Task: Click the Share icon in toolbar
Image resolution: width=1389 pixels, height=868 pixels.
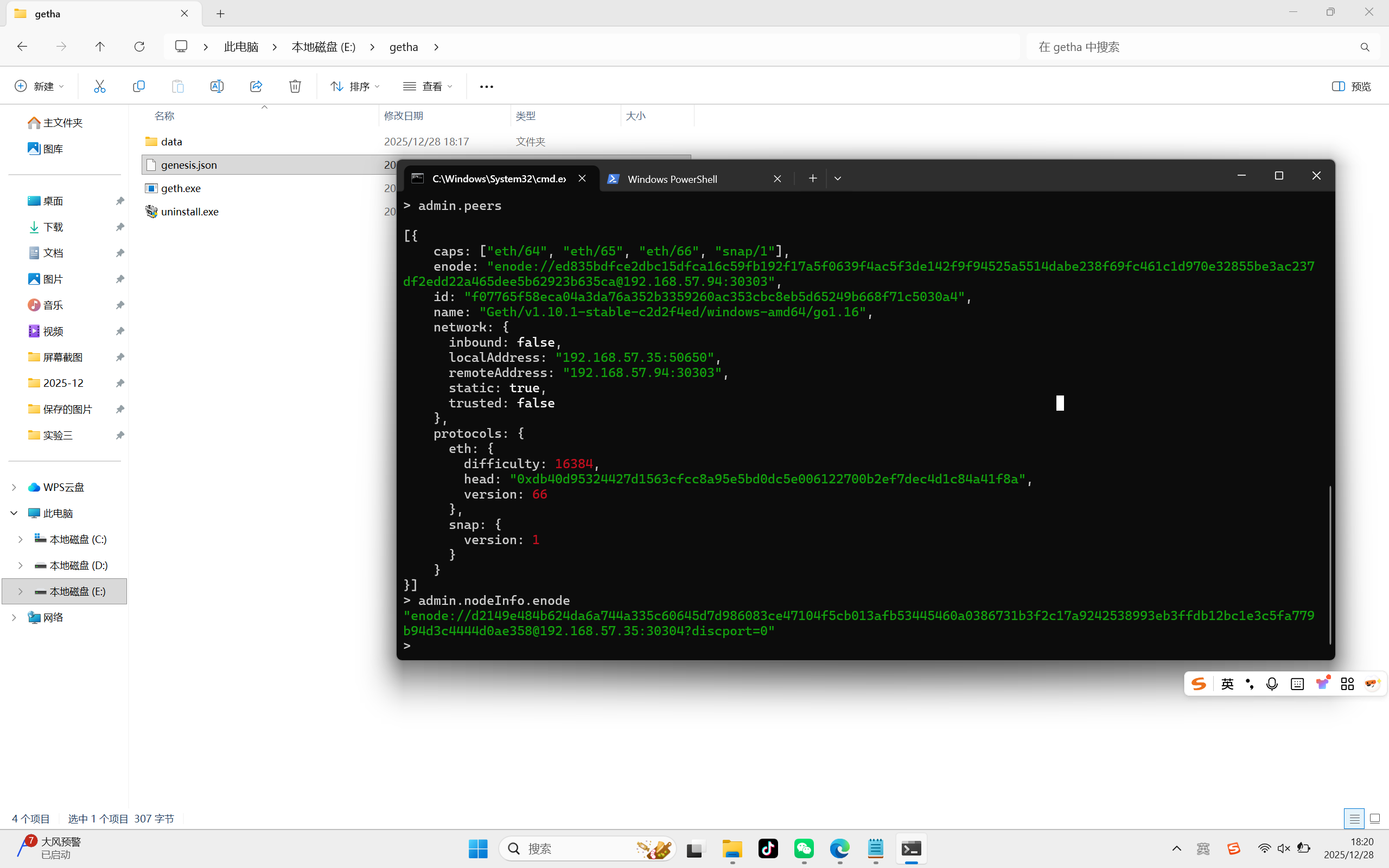Action: pos(256,86)
